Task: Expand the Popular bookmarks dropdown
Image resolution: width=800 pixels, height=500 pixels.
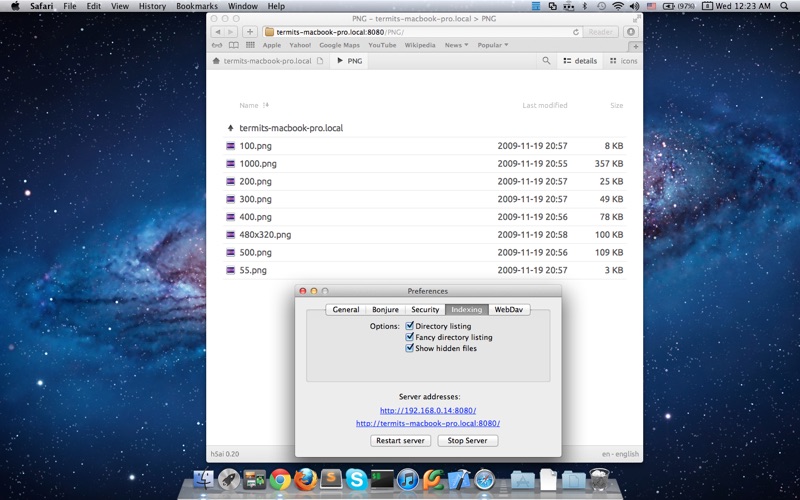Action: 493,45
